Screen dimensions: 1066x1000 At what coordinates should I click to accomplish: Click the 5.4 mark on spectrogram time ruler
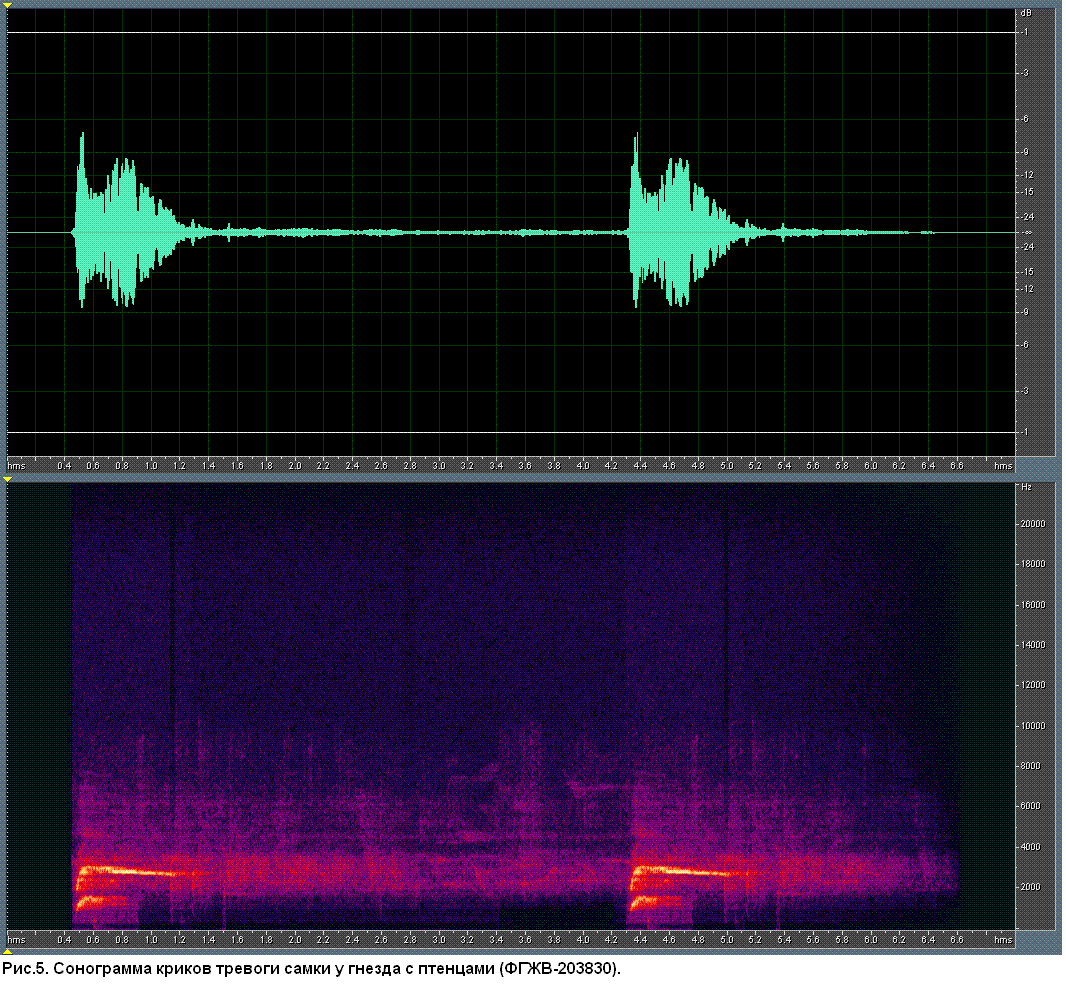[784, 939]
